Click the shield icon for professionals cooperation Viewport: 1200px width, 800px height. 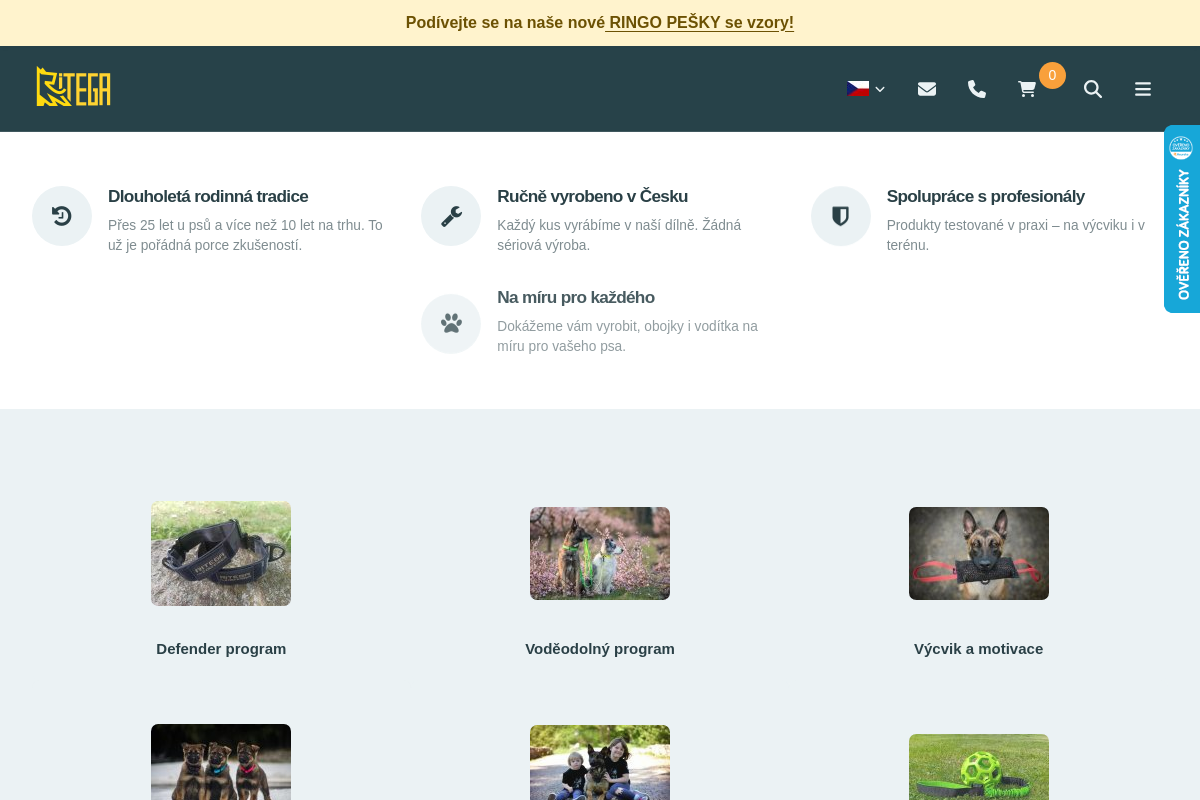coord(841,216)
